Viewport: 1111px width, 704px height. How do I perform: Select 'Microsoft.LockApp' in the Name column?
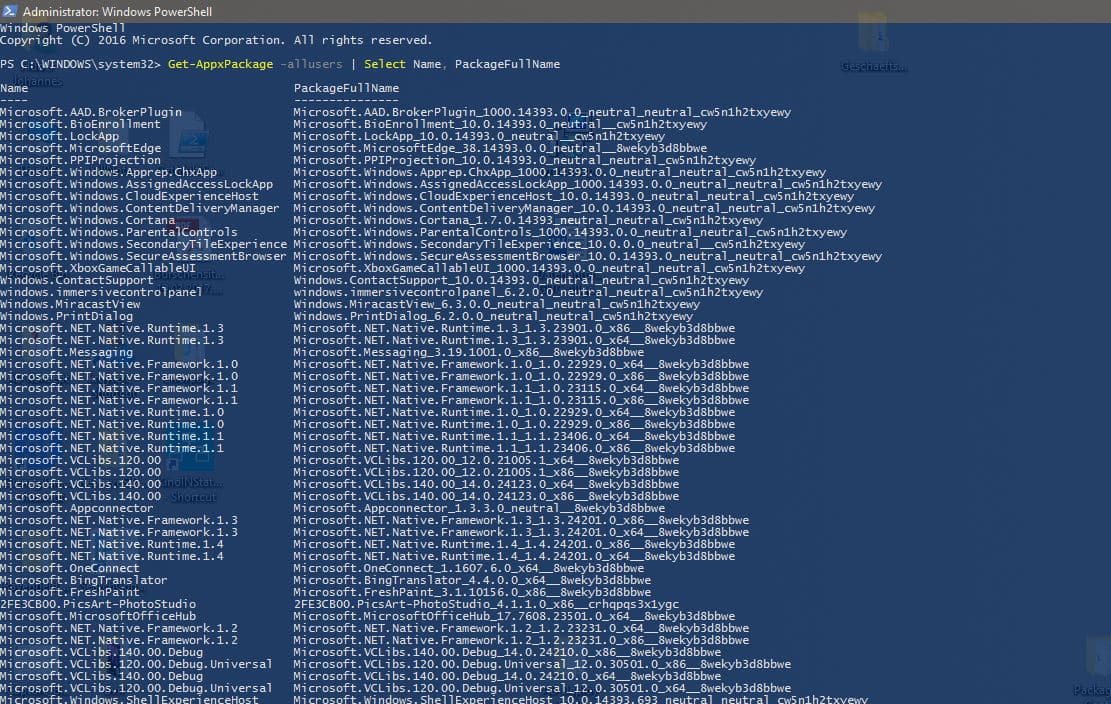coord(60,136)
